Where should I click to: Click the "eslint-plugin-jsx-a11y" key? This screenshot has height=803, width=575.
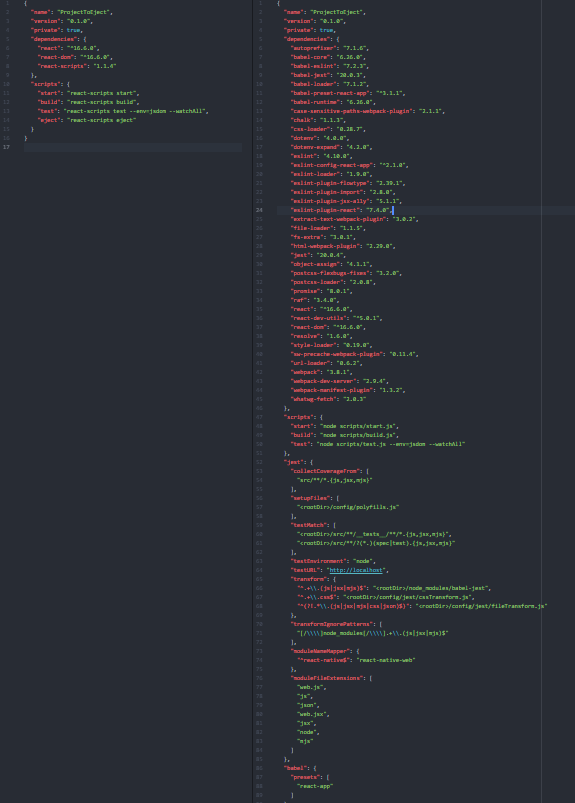[330, 201]
